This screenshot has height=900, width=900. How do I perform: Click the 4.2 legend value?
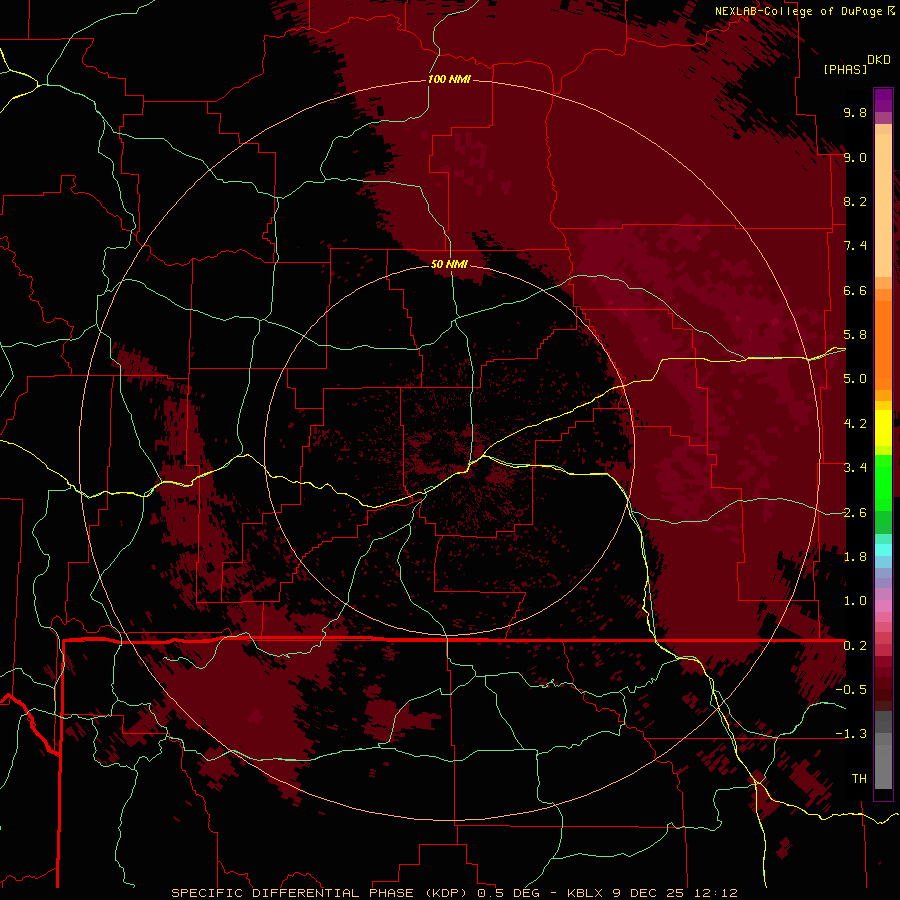[855, 424]
